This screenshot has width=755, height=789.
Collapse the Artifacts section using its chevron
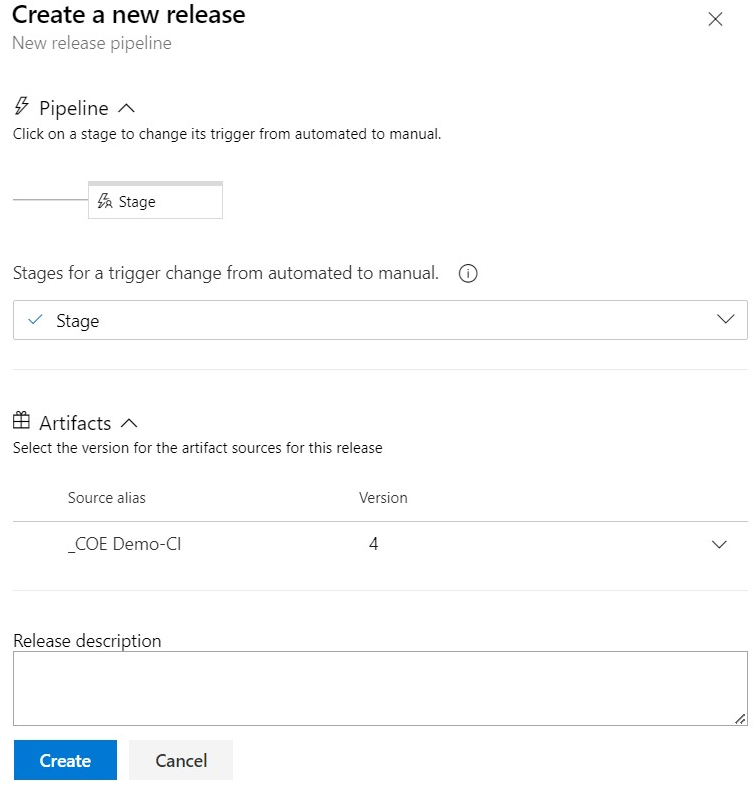tap(129, 423)
